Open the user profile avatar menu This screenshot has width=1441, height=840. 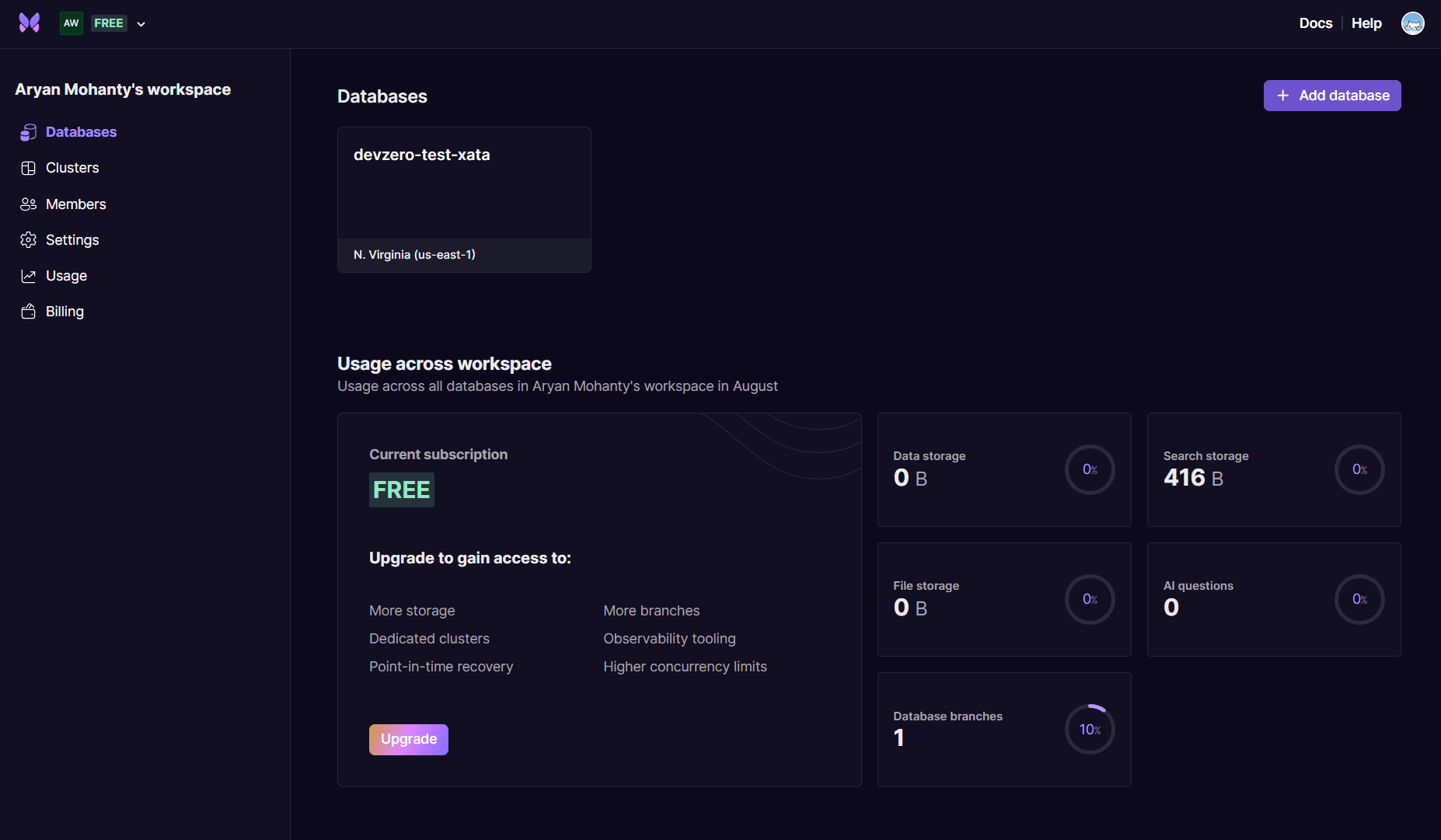tap(1412, 23)
